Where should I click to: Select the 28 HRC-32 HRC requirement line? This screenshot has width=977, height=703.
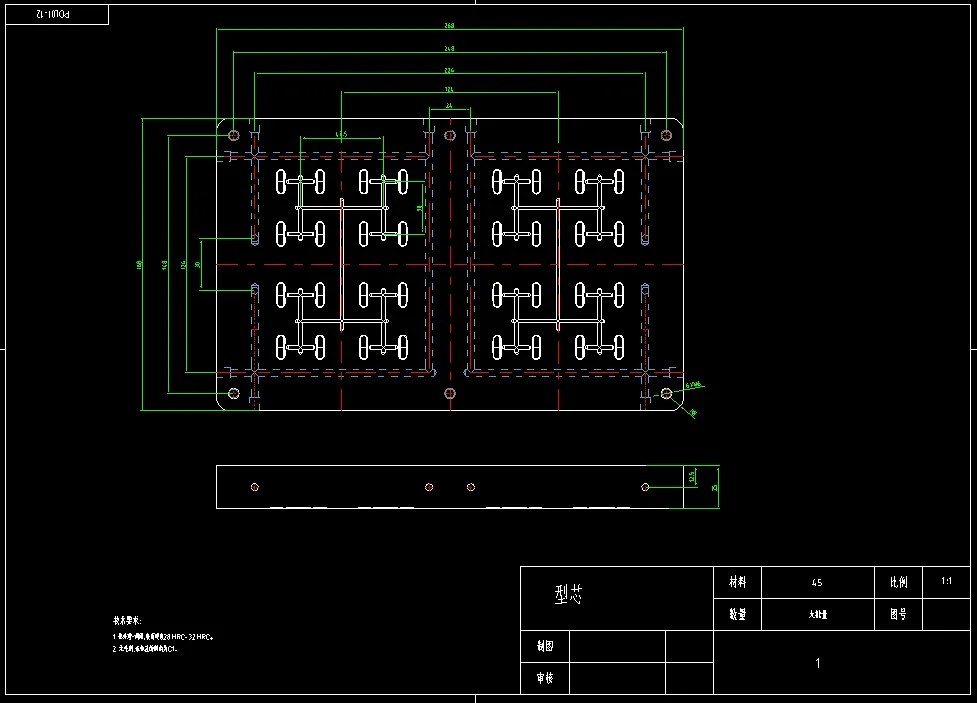(x=163, y=637)
